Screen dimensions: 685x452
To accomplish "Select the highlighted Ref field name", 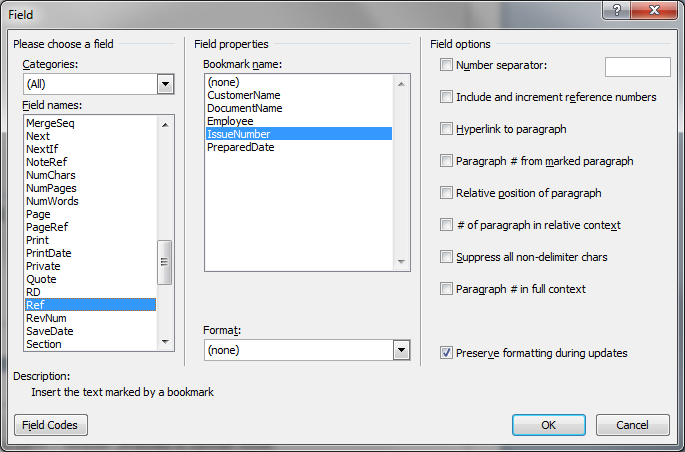I will coord(90,305).
